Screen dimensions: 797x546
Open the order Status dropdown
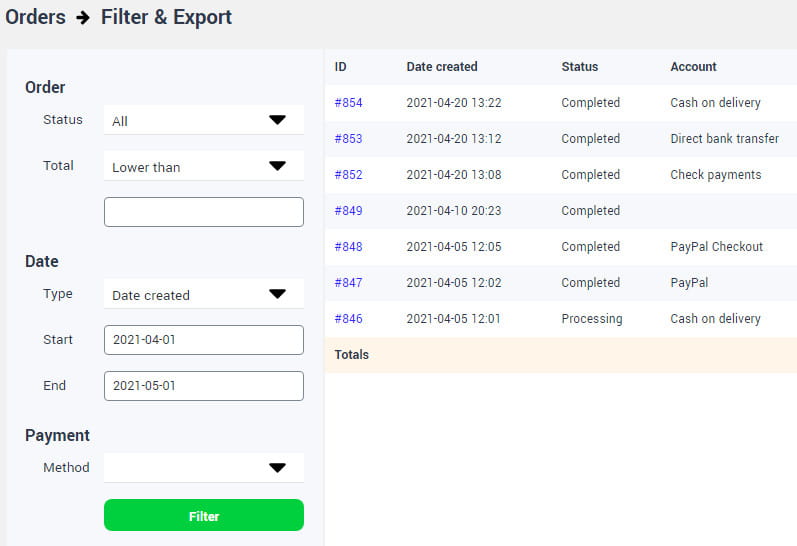point(203,120)
